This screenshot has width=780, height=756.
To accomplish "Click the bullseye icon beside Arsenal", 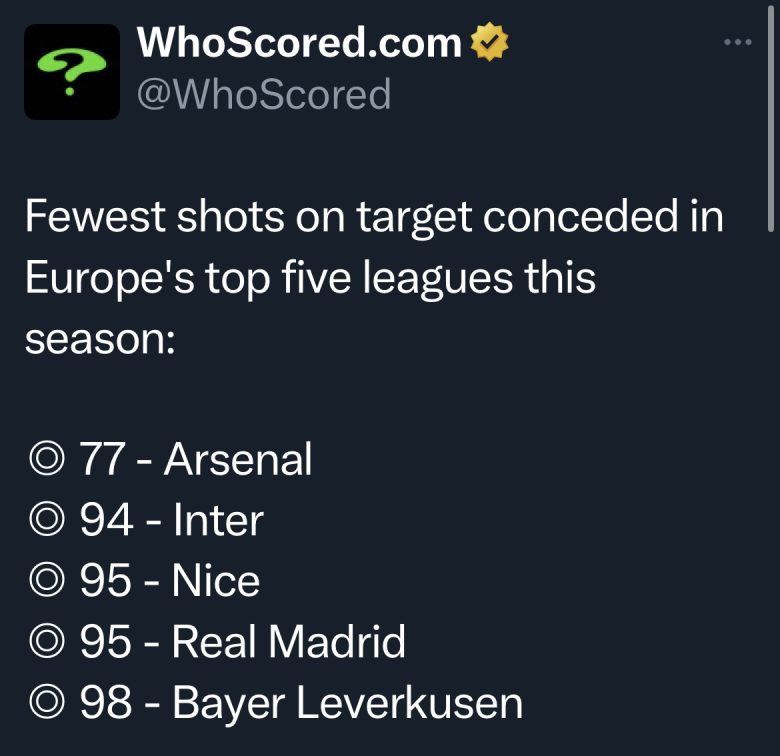I will 45,460.
